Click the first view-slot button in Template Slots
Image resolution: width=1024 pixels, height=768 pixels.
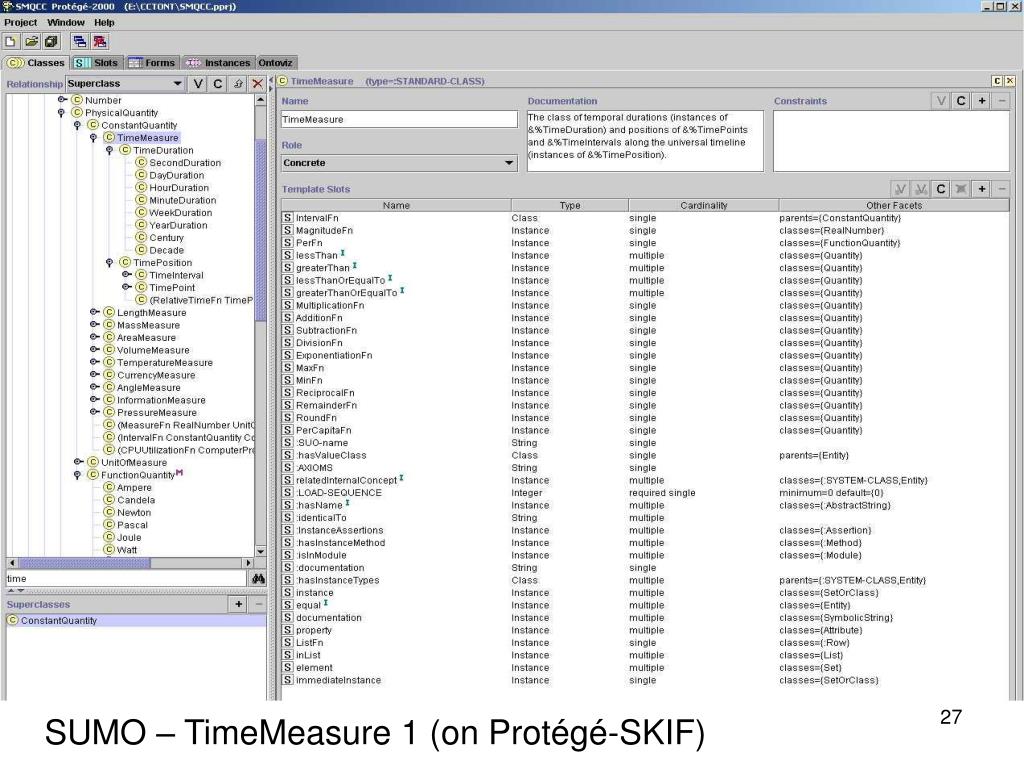(x=900, y=189)
